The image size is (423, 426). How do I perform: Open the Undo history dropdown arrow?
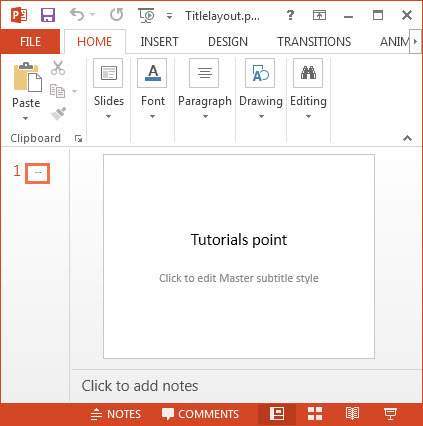92,15
